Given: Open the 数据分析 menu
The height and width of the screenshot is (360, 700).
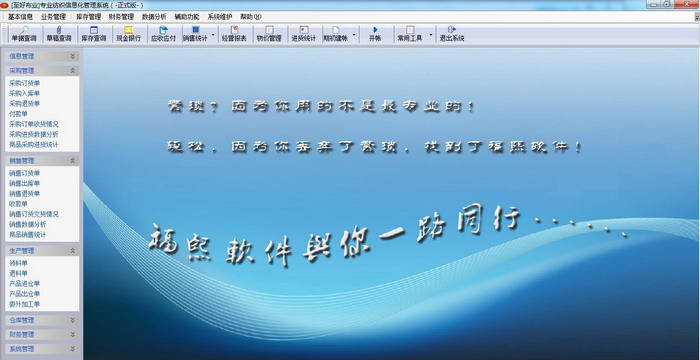Looking at the screenshot, I should tap(154, 17).
